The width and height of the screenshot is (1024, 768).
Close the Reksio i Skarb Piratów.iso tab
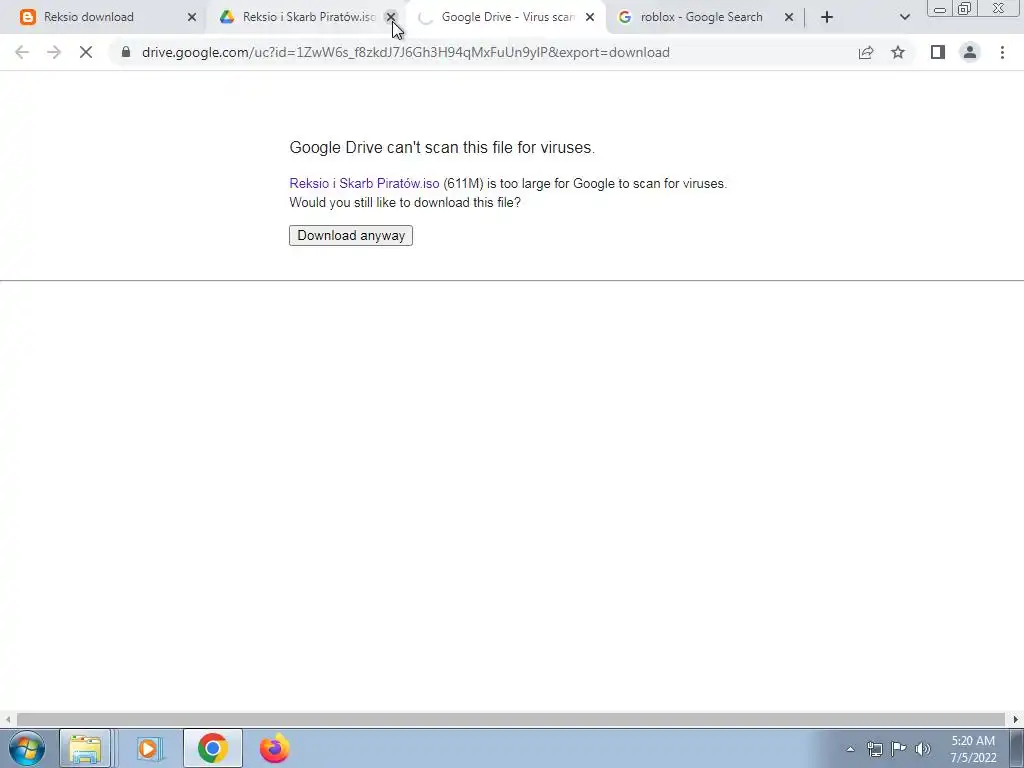391,17
